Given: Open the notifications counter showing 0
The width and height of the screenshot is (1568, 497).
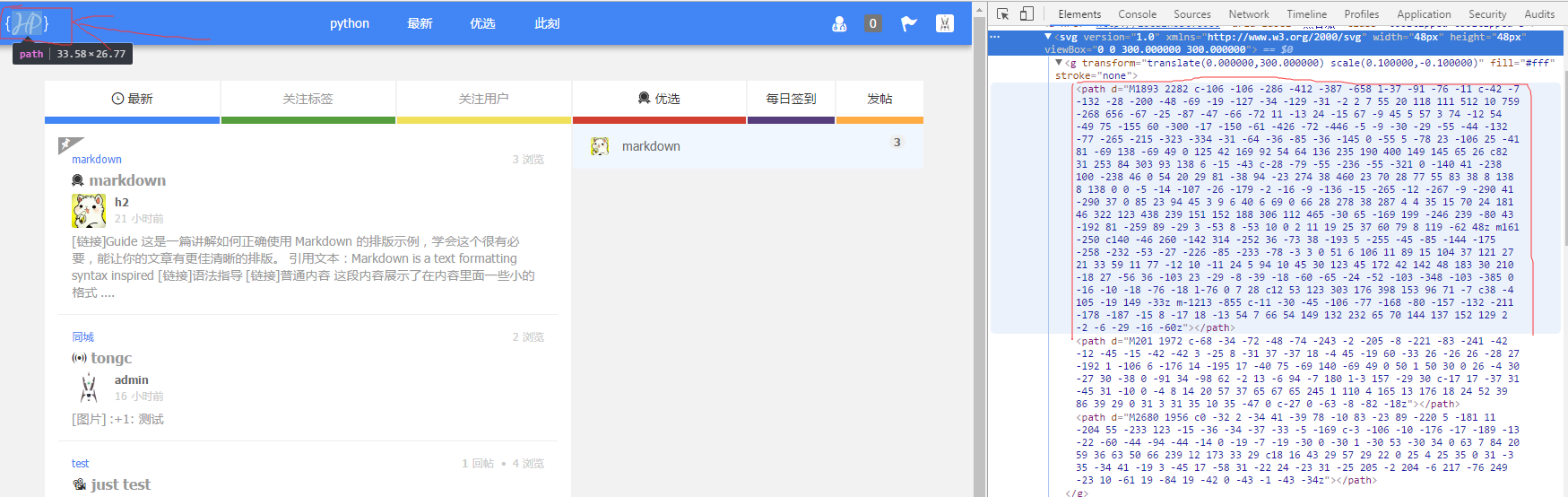Looking at the screenshot, I should [872, 23].
